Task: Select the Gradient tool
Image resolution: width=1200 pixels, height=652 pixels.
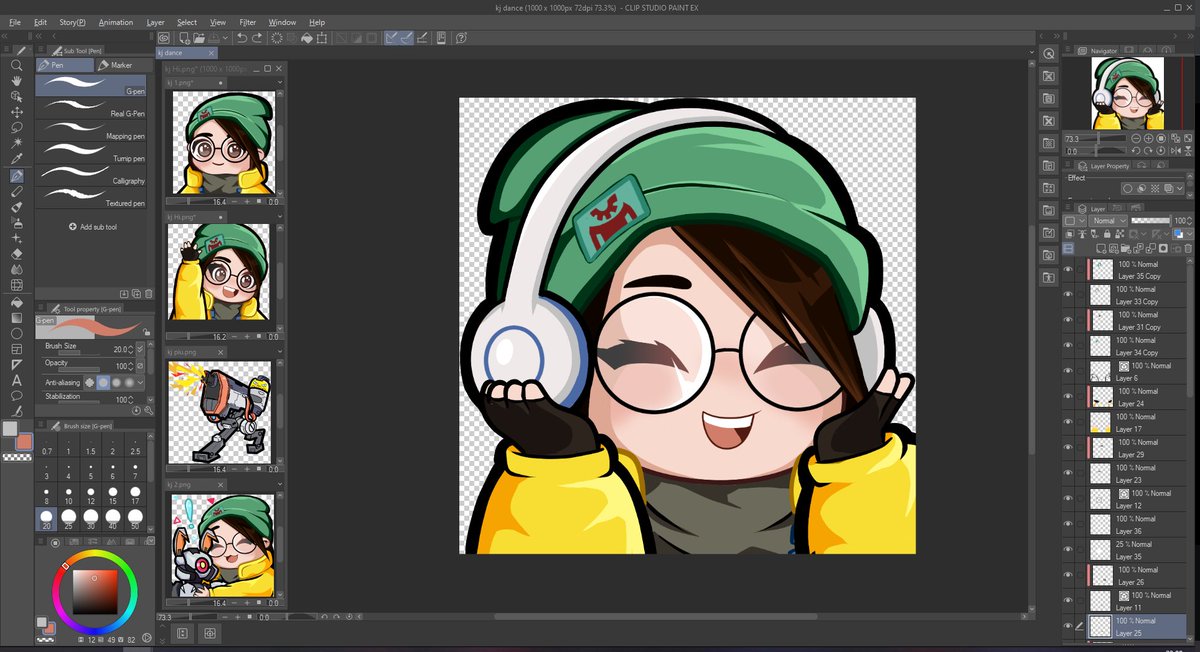Action: pos(17,317)
